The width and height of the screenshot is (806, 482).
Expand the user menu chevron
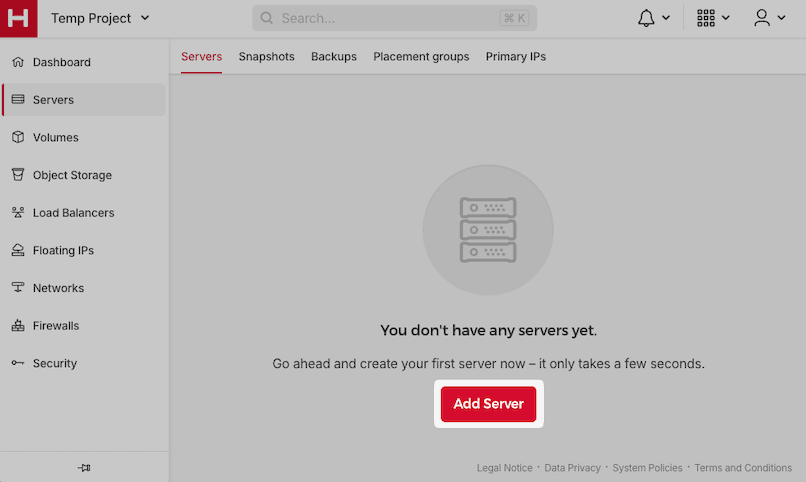click(x=781, y=18)
